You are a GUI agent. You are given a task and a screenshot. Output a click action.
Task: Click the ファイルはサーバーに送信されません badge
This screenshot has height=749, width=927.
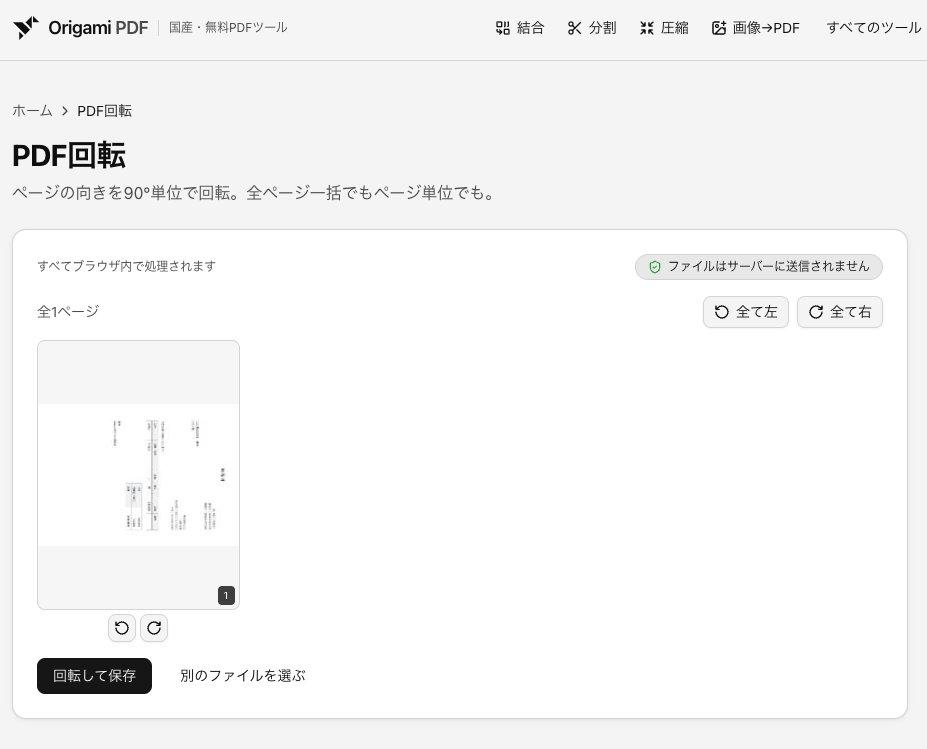tap(759, 267)
